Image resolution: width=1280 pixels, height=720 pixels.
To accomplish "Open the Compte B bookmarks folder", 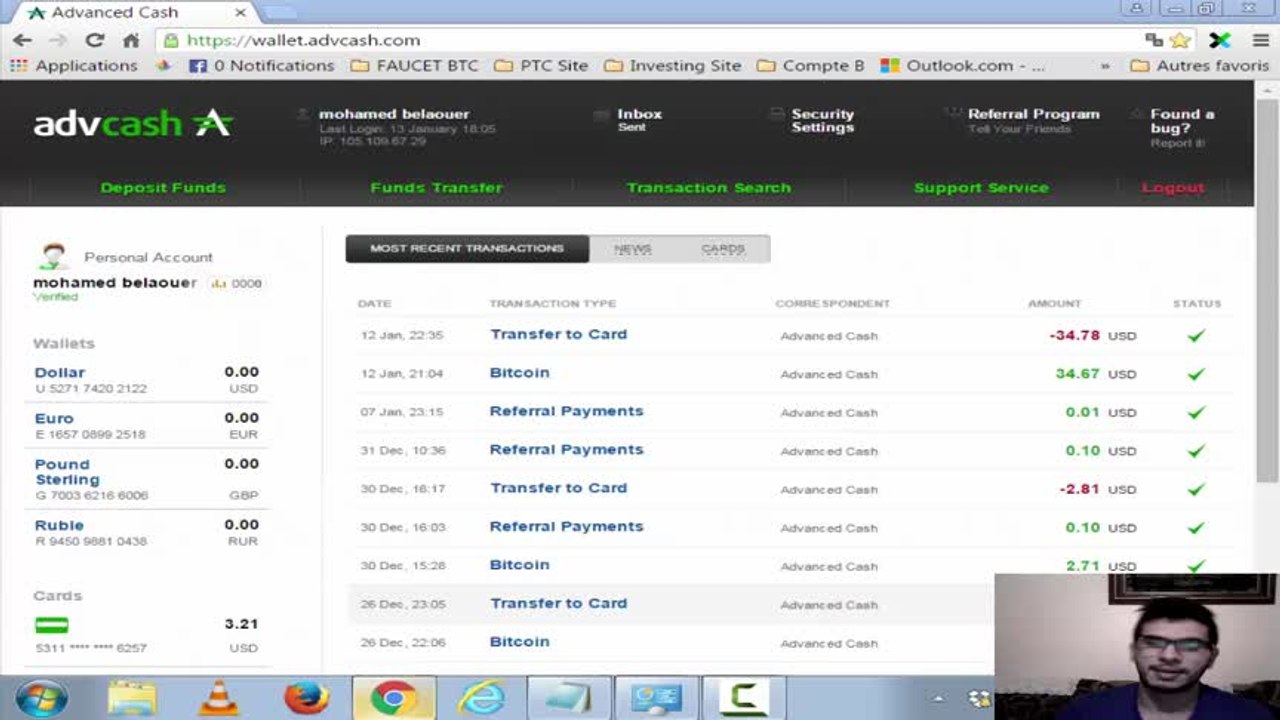I will [x=811, y=66].
